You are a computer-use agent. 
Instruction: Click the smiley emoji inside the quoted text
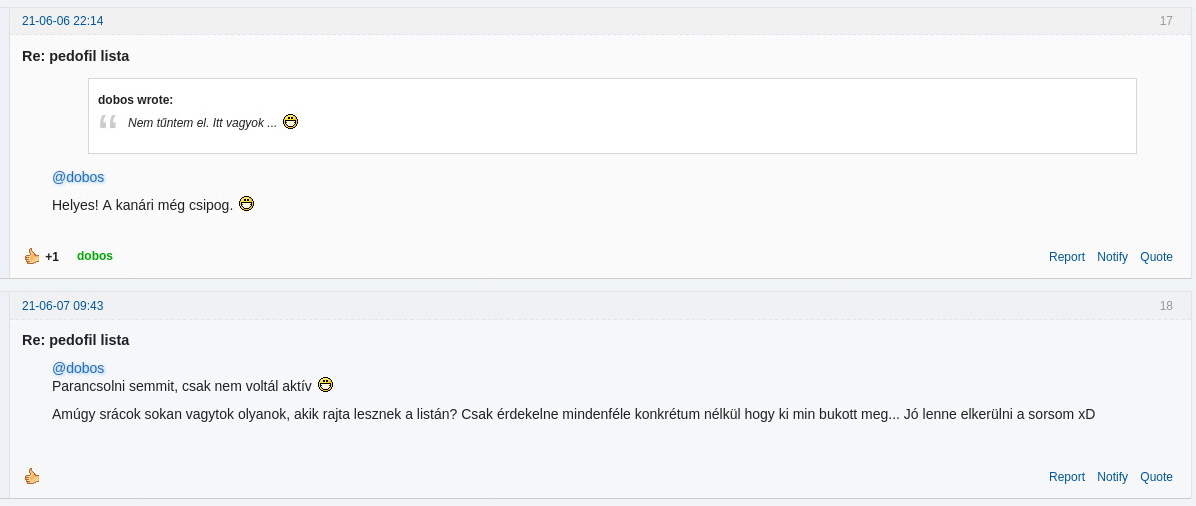pos(290,121)
